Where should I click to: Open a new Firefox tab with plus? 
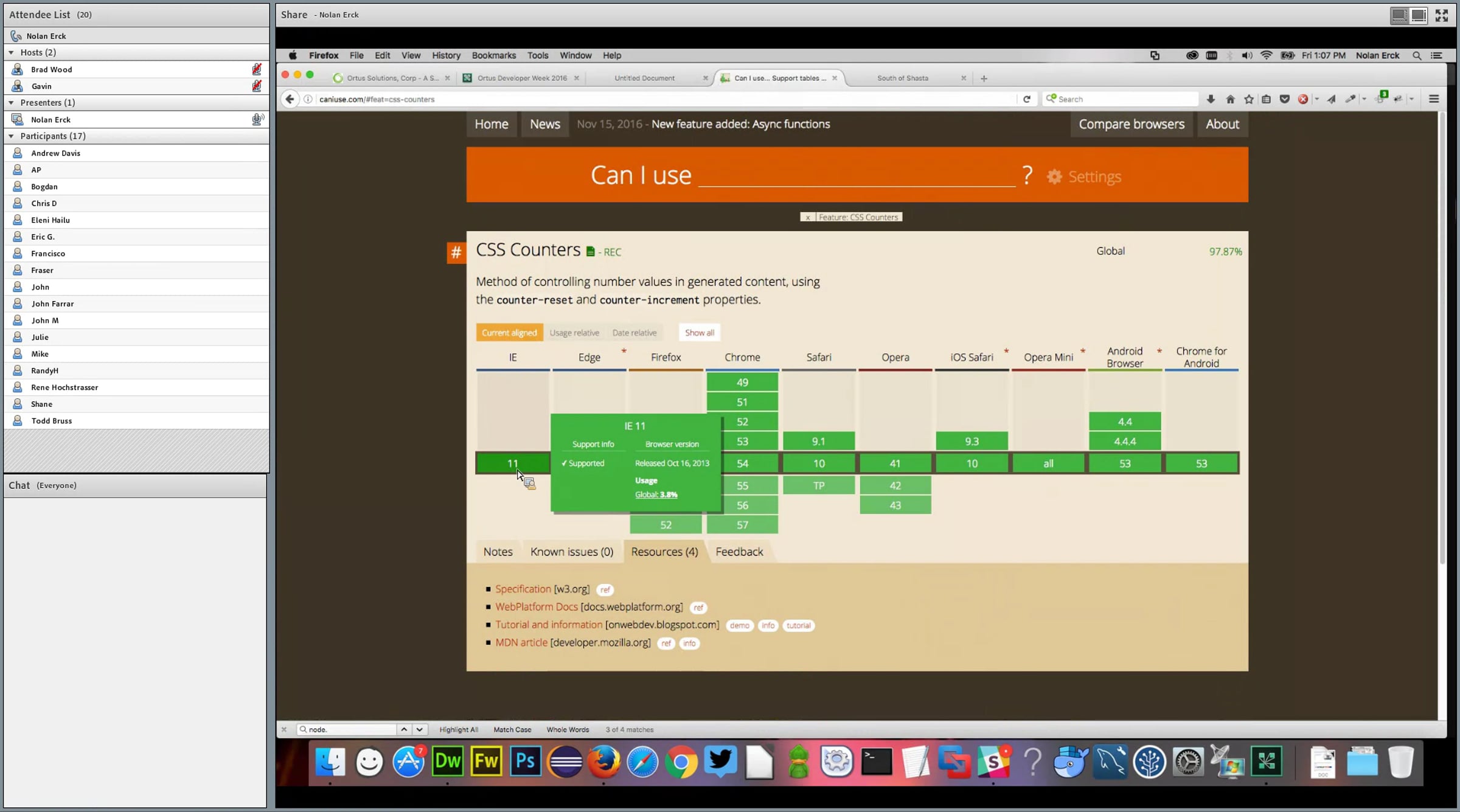[984, 78]
